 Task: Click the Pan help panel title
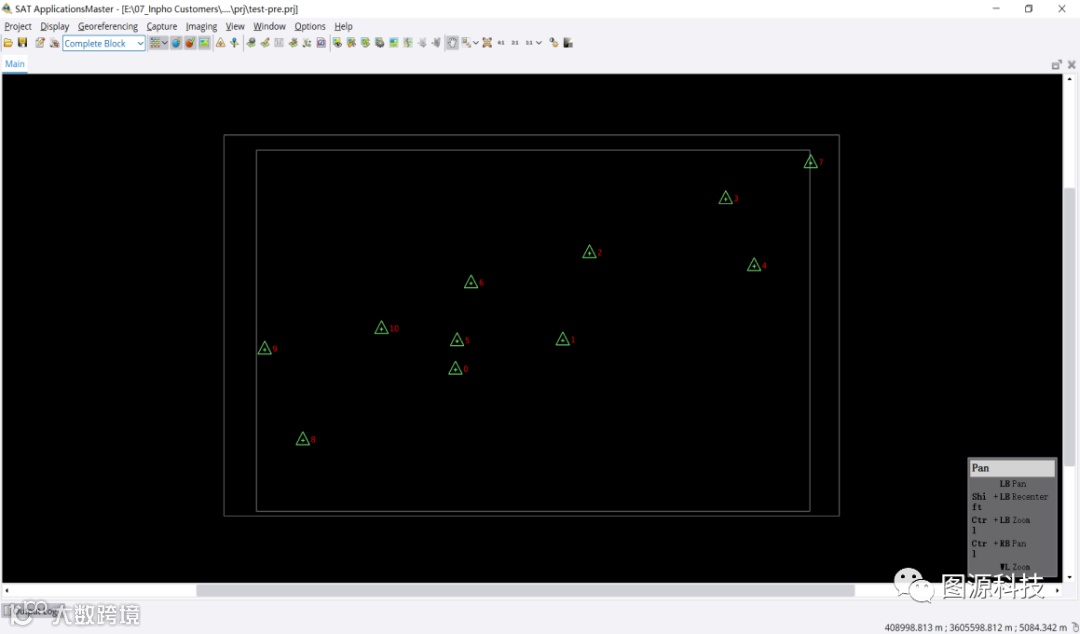tap(1012, 468)
